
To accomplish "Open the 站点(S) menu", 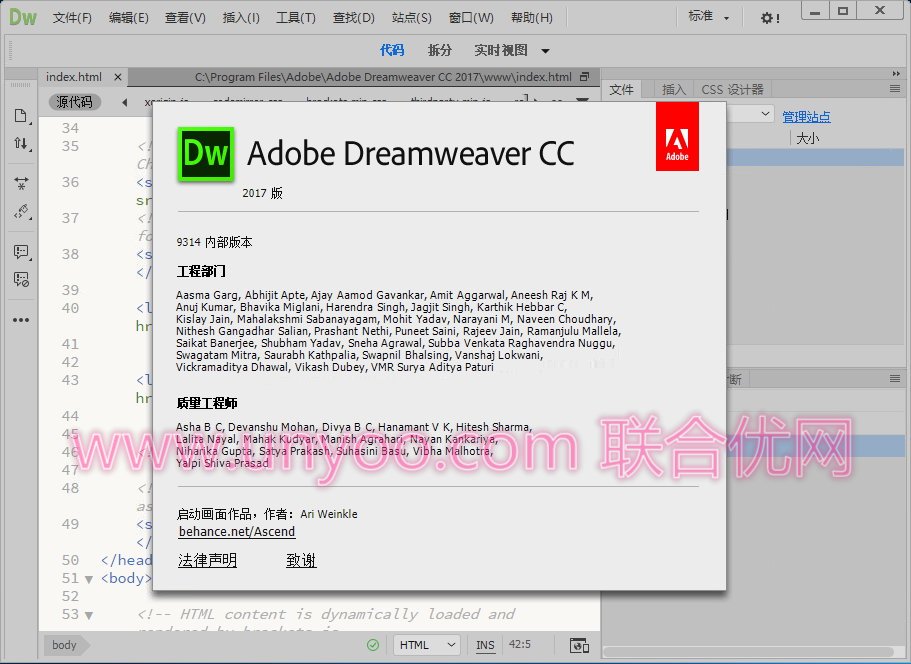I will (x=411, y=18).
